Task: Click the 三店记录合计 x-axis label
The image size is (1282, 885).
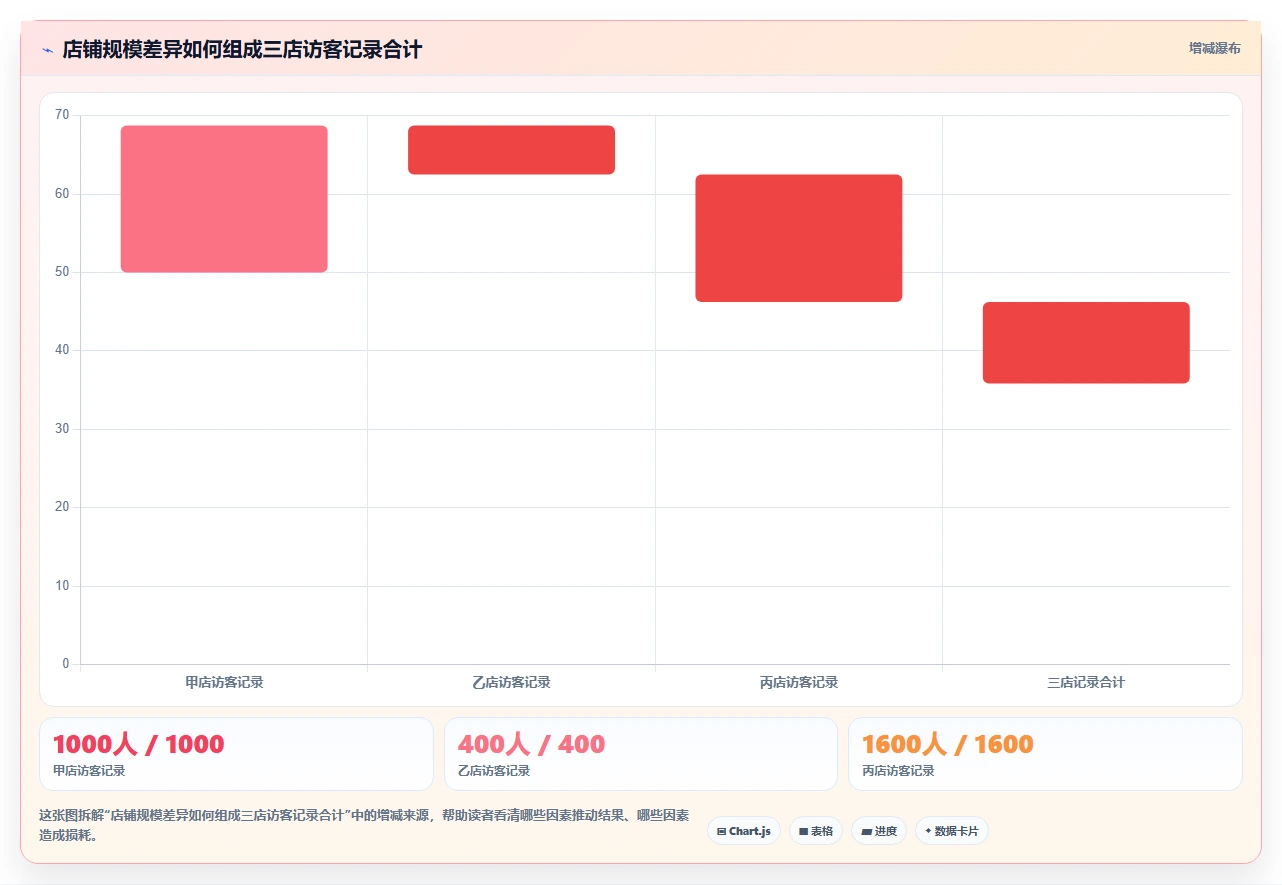Action: (1086, 683)
